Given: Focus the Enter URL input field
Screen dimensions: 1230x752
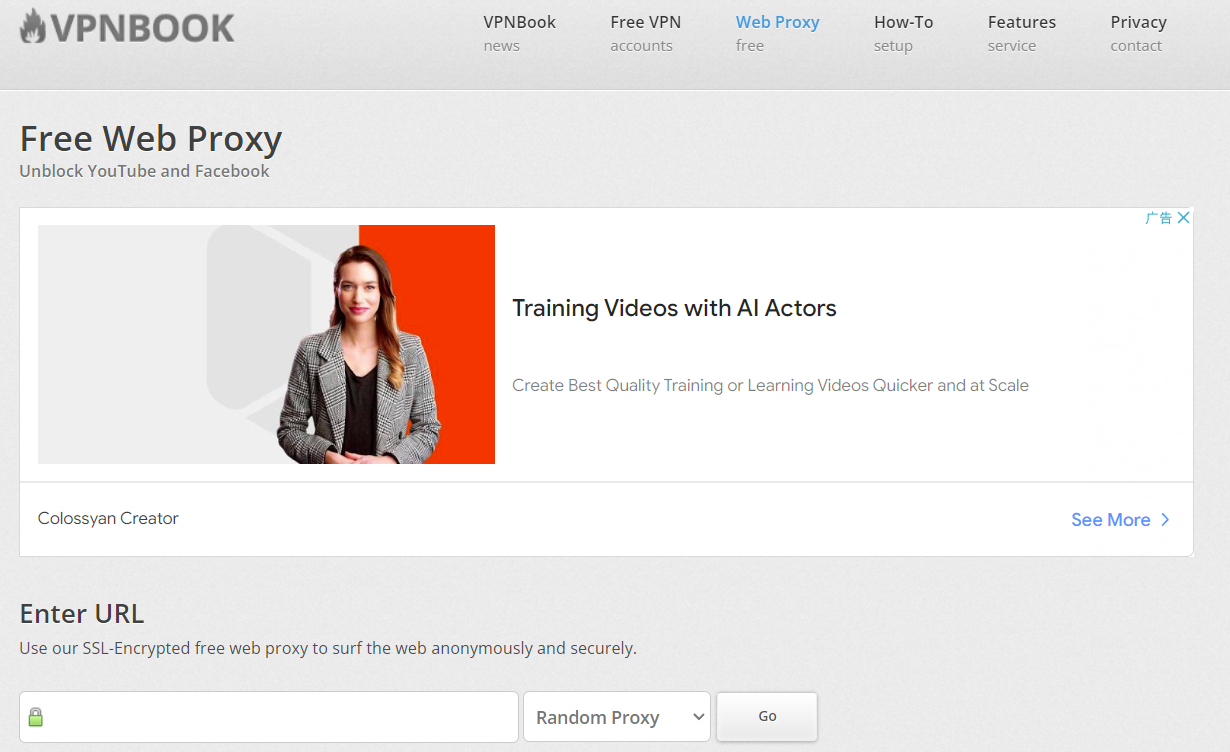Looking at the screenshot, I should pyautogui.click(x=269, y=717).
